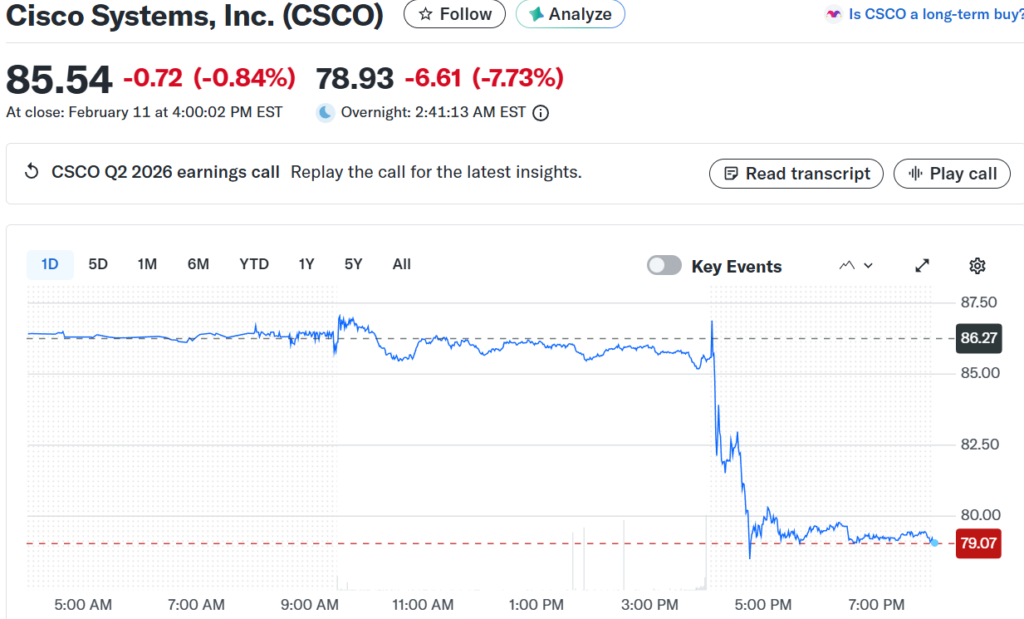Click the overnight info icon

click(541, 113)
